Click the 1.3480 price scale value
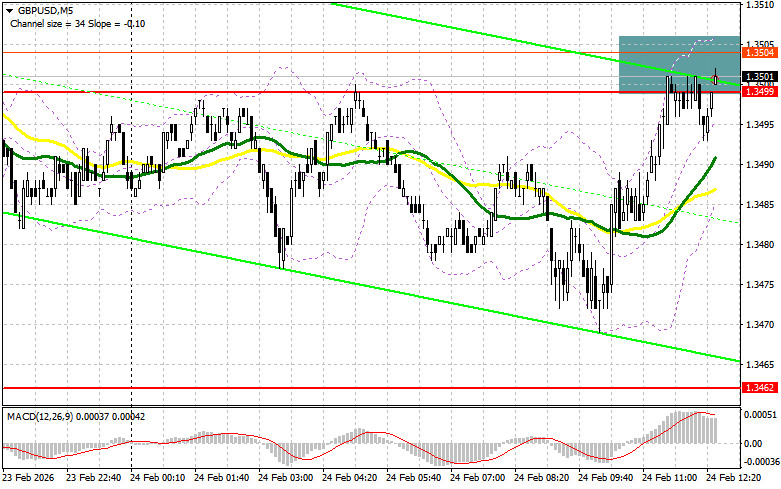This screenshot has height=489, width=781. click(760, 244)
